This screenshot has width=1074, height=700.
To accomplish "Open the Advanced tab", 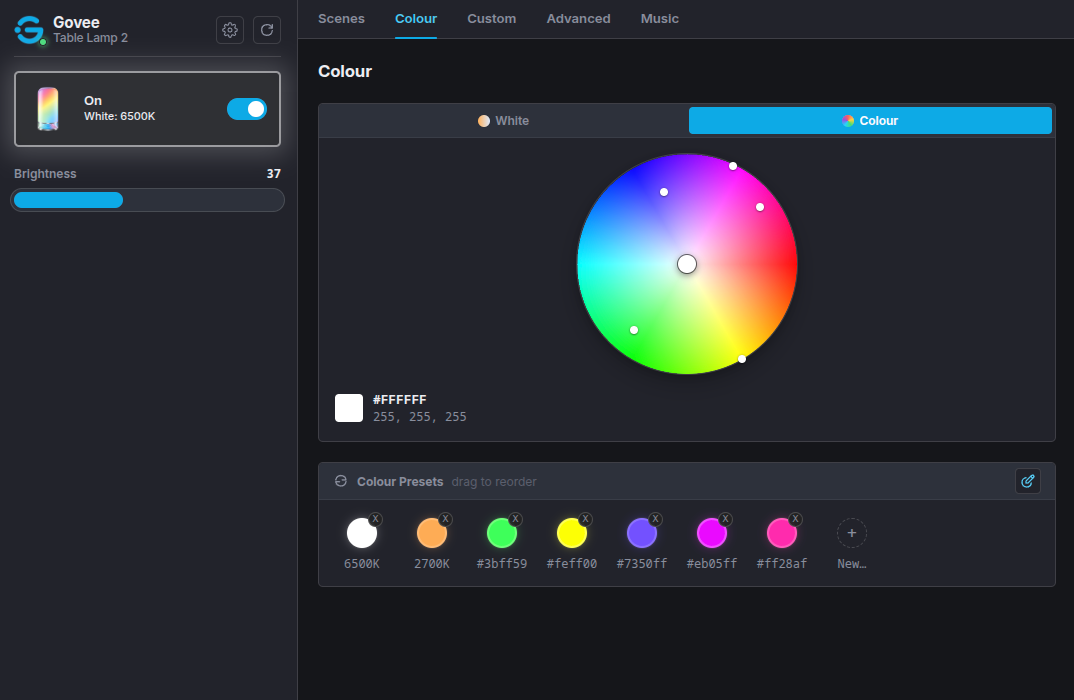I will [578, 19].
